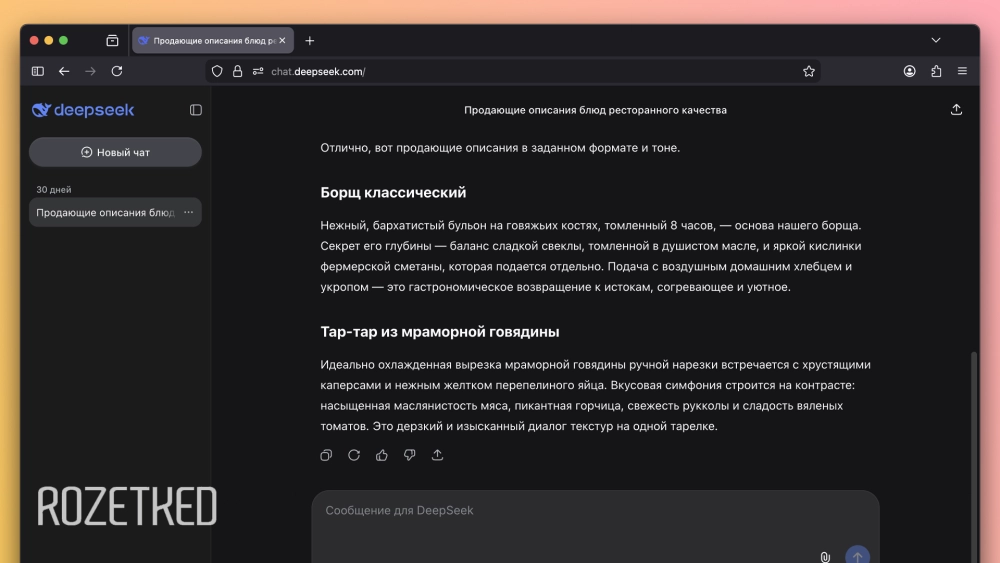Expand the list all tabs chevron

pos(936,40)
